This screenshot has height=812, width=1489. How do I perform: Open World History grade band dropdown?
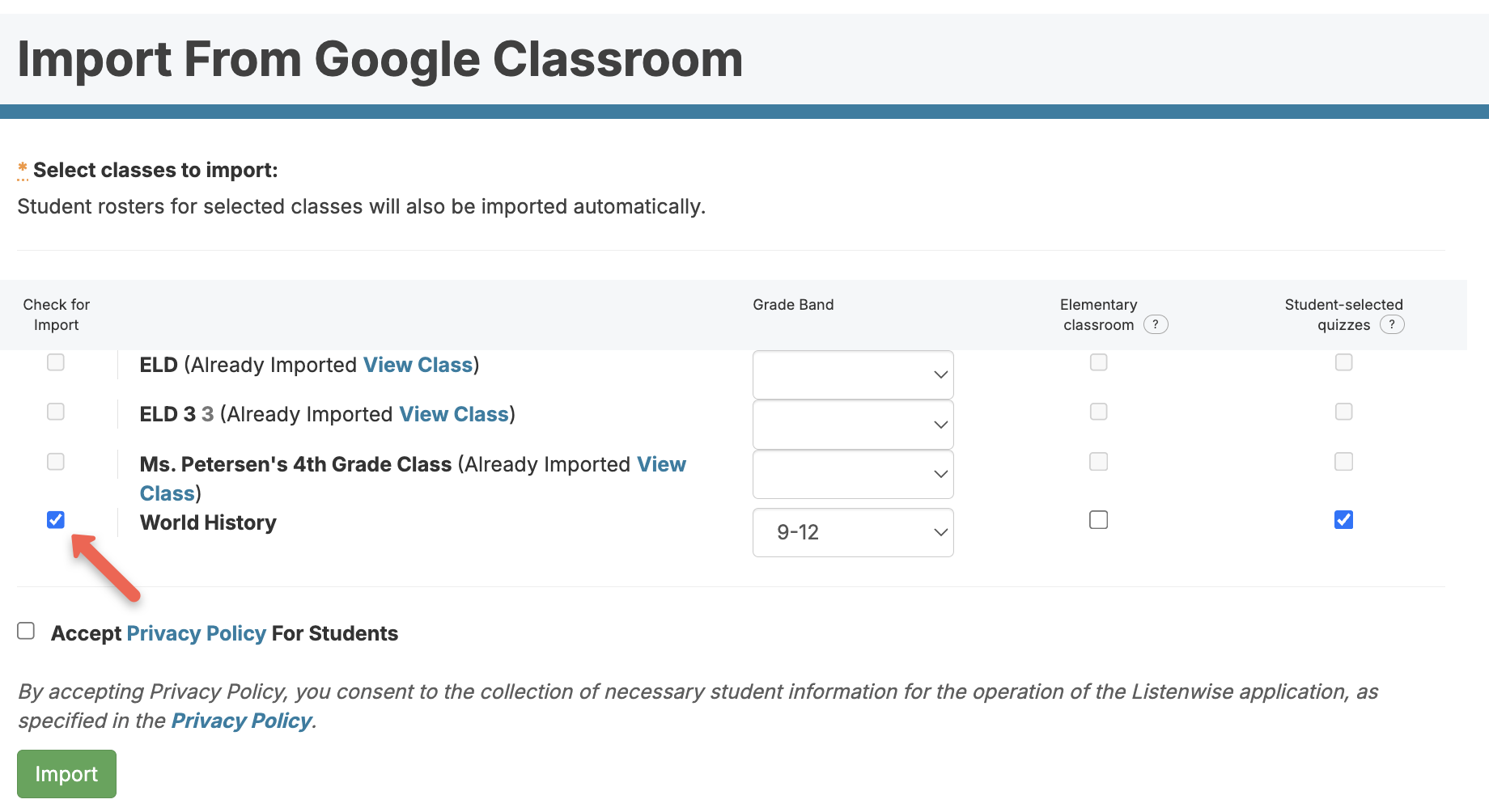(x=853, y=532)
